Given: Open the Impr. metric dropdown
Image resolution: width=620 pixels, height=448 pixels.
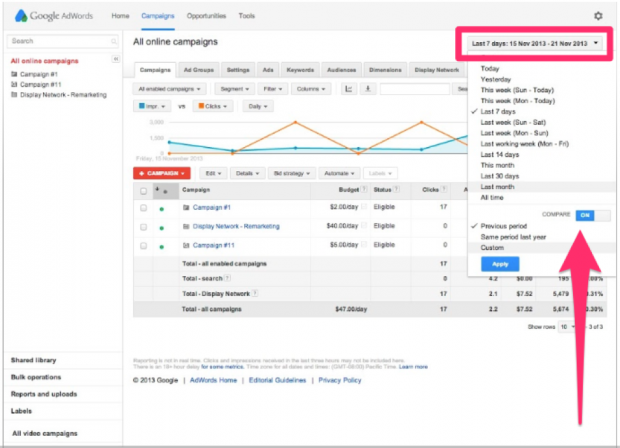Looking at the screenshot, I should (152, 106).
